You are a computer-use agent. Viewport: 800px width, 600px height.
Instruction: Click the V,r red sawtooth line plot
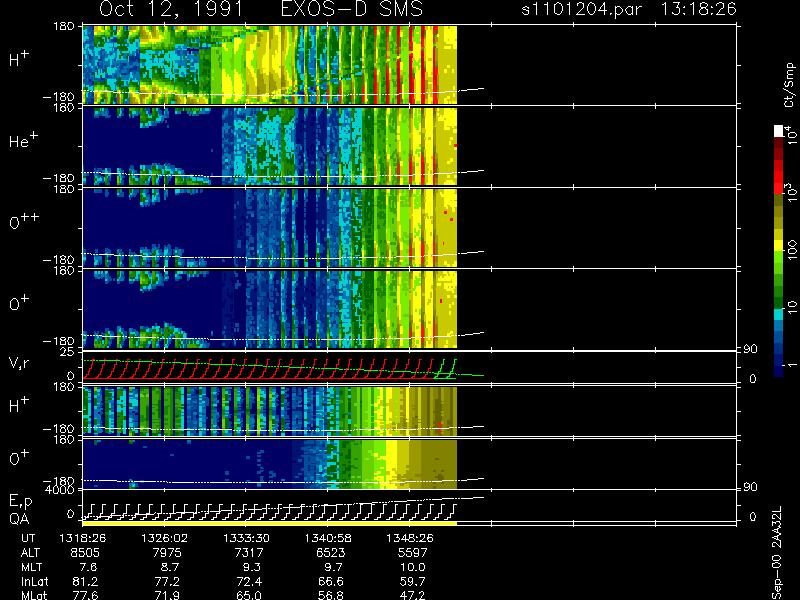point(260,369)
